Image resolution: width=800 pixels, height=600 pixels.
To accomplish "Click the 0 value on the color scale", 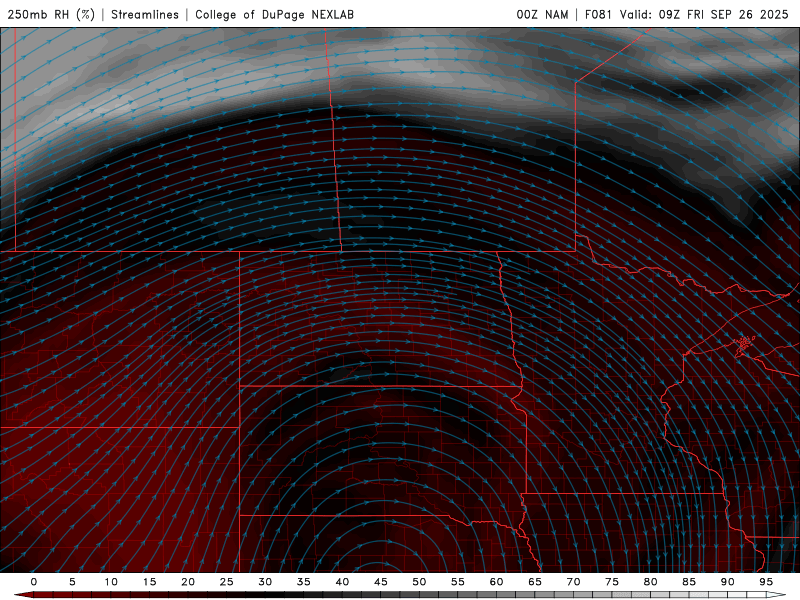I will pyautogui.click(x=34, y=582).
